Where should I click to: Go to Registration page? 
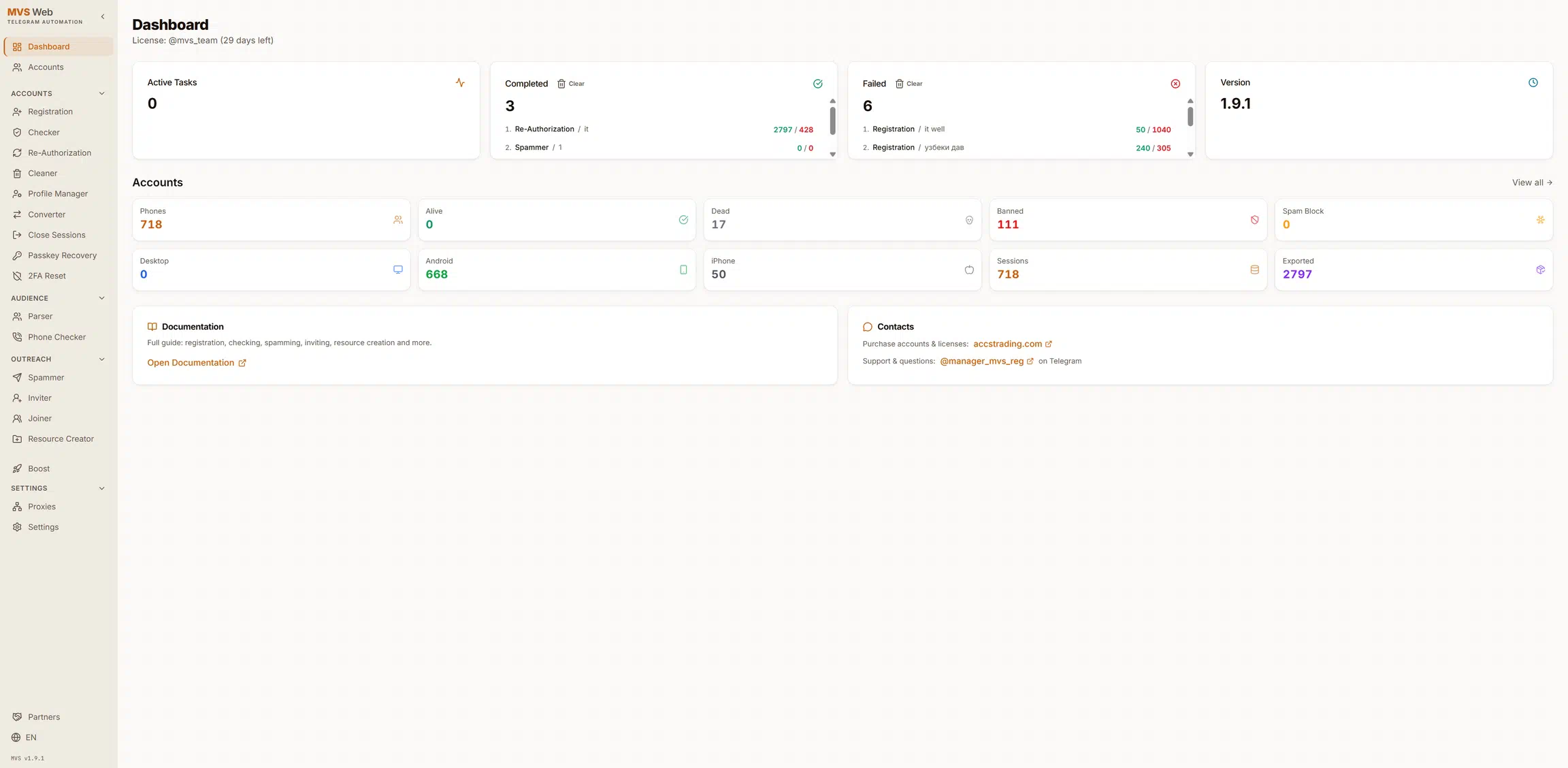tap(59, 112)
